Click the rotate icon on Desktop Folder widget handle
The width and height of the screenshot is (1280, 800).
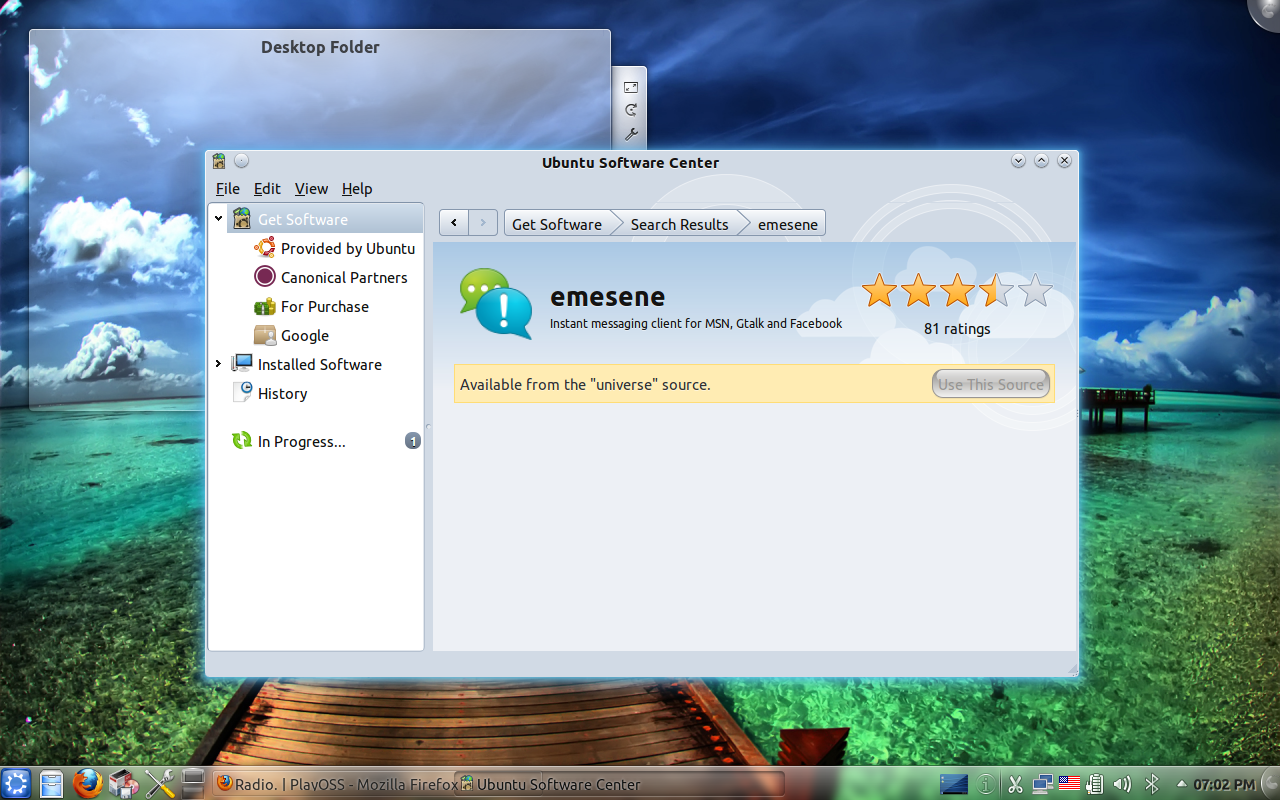[x=631, y=110]
